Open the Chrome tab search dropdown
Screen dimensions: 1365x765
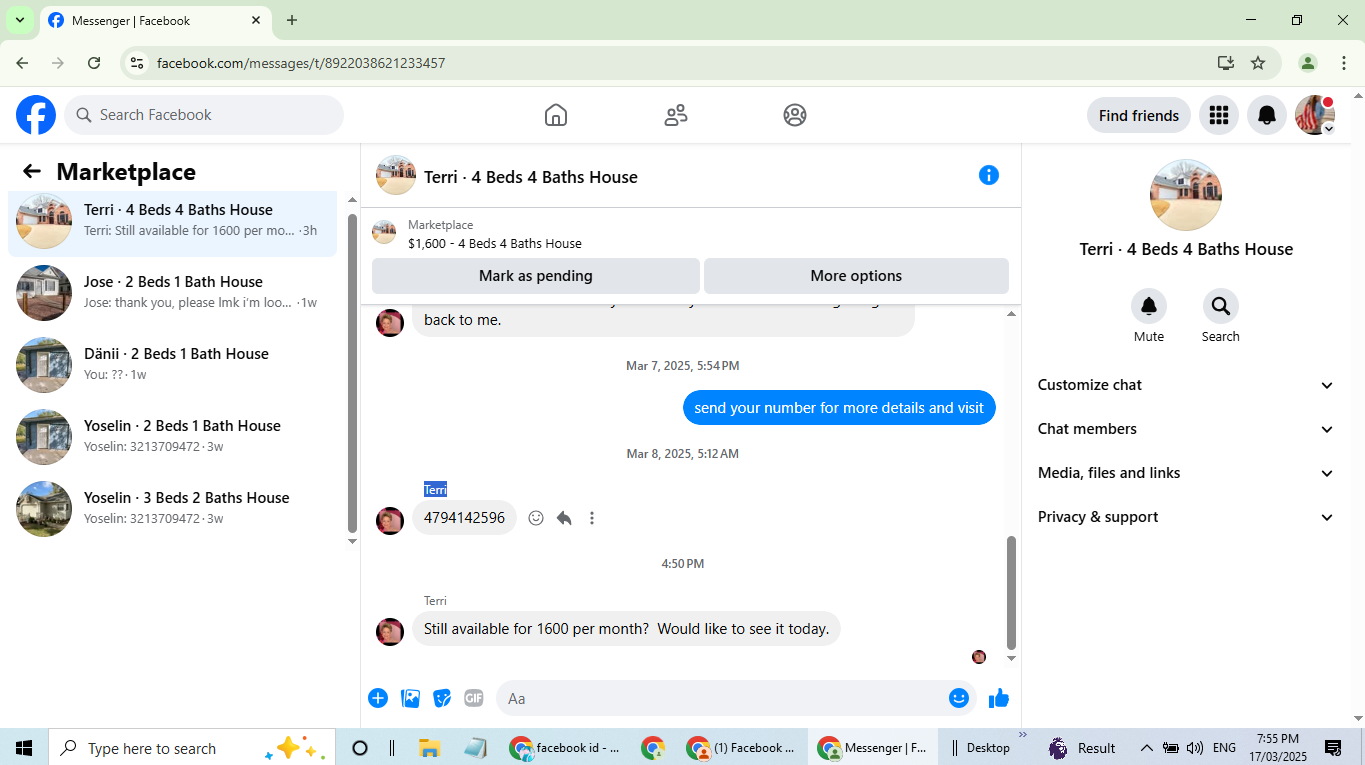point(19,20)
